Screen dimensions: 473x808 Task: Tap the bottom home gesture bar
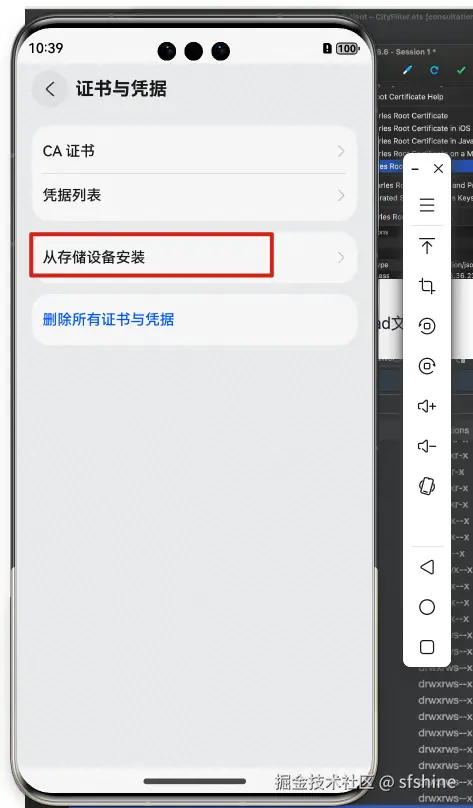tap(194, 781)
